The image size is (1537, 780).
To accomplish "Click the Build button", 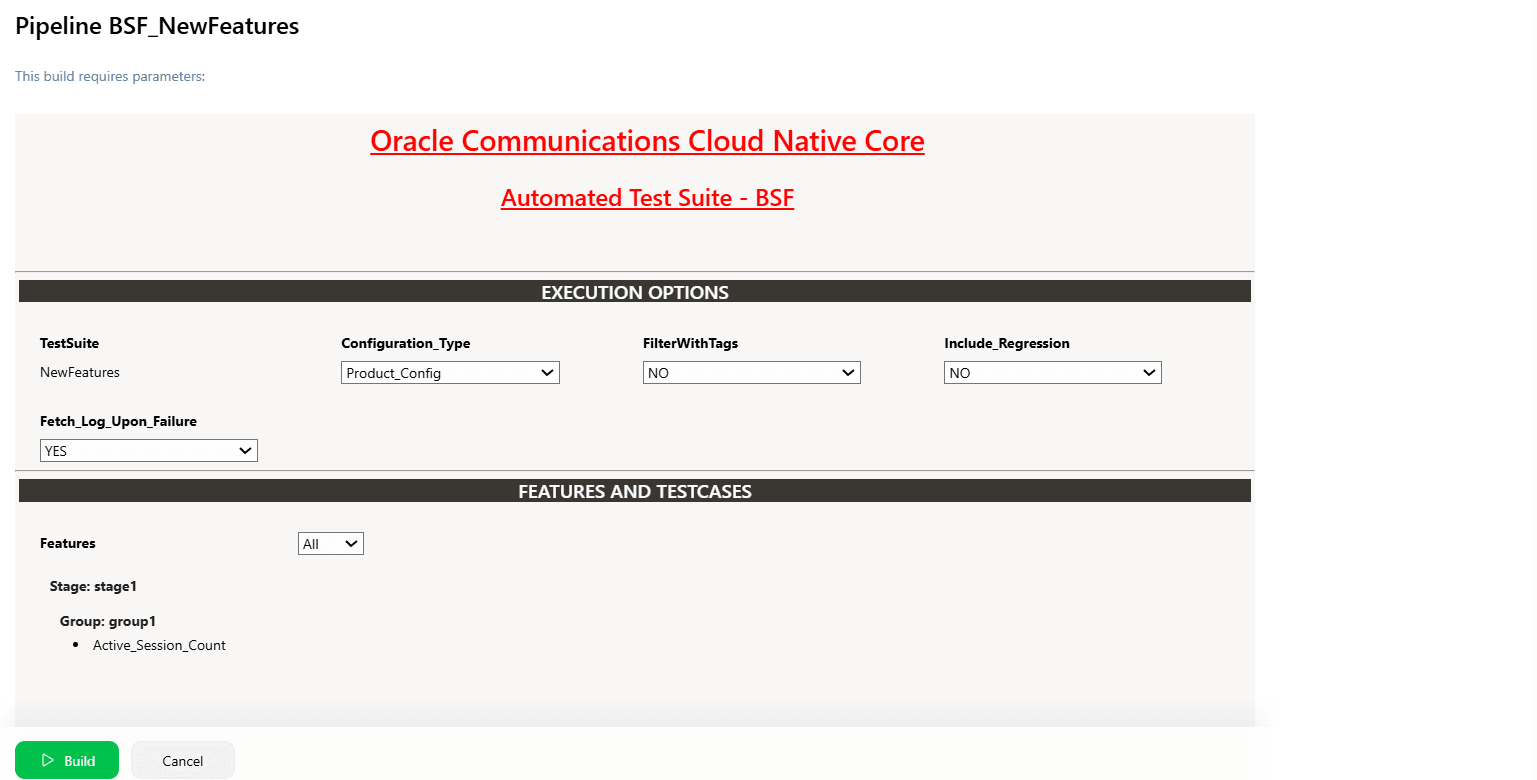I will (x=67, y=760).
